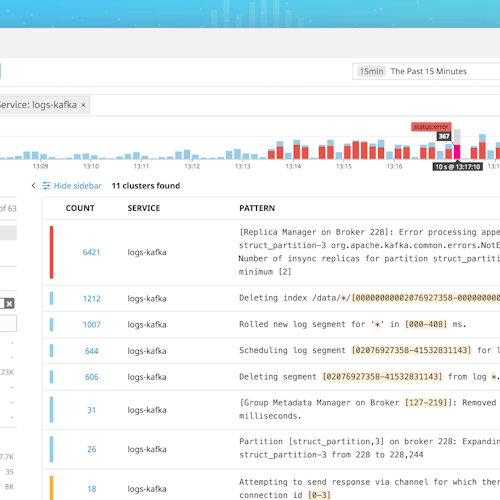500x500 pixels.
Task: Select the Rolled new log segment pattern
Action: click(353, 324)
